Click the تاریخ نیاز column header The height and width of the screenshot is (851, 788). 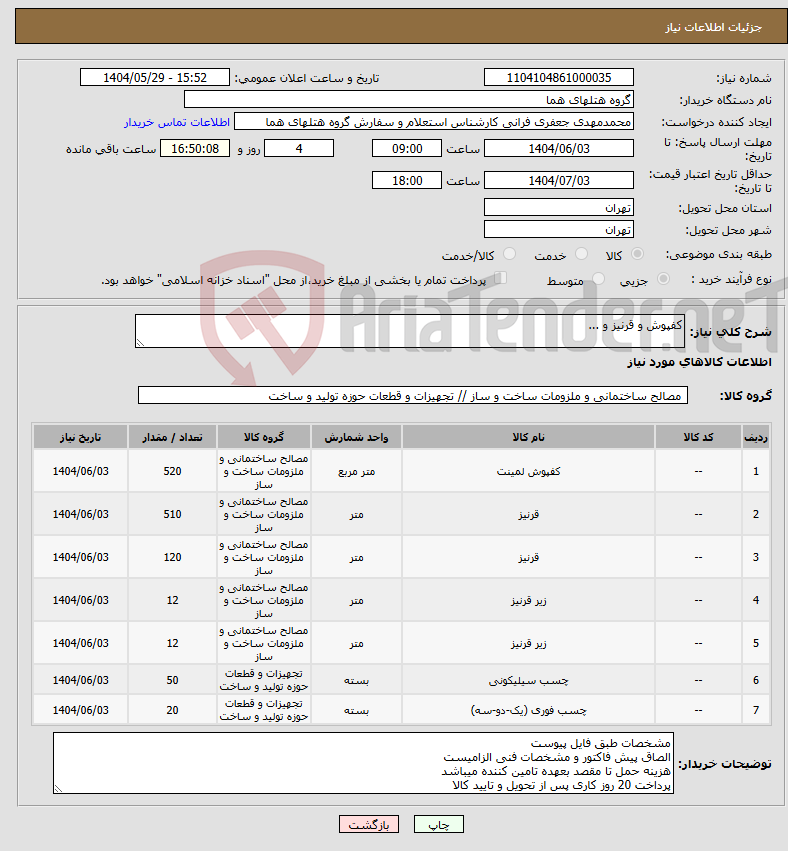(x=80, y=437)
